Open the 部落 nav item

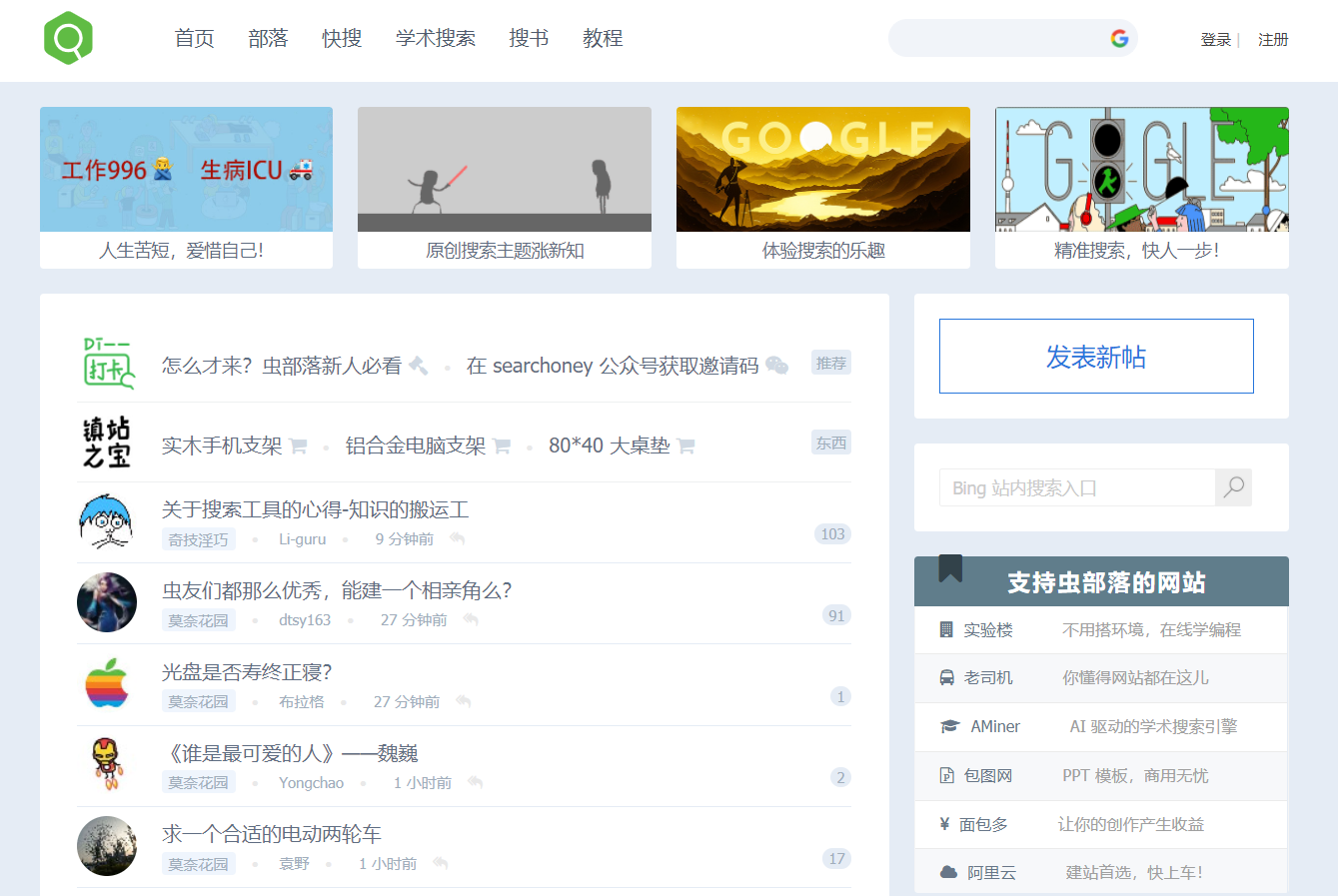click(268, 38)
